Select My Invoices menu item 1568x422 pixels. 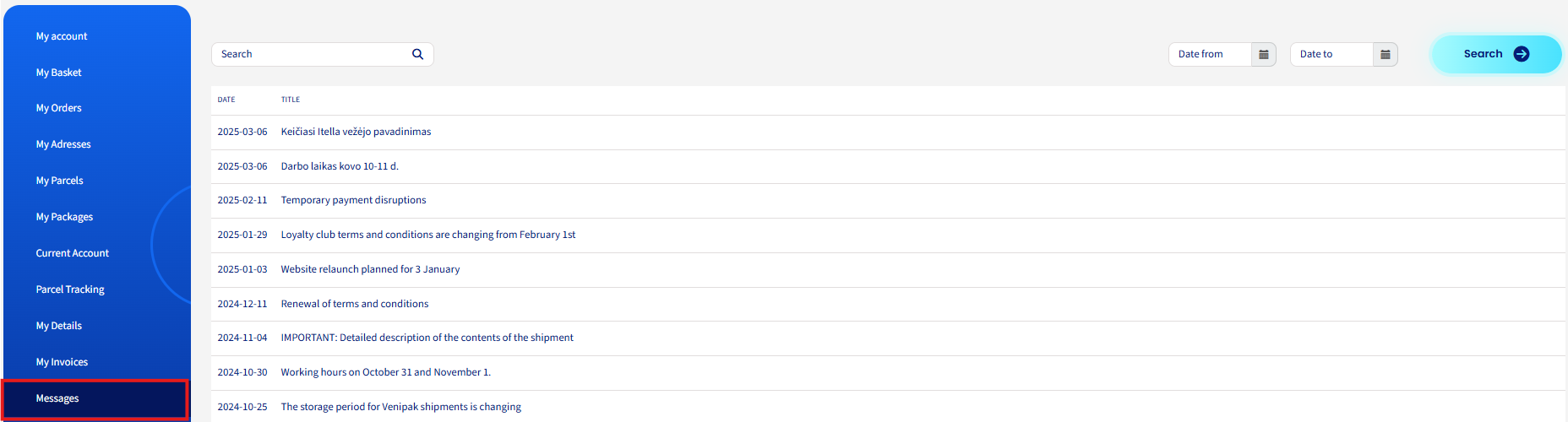pyautogui.click(x=62, y=362)
